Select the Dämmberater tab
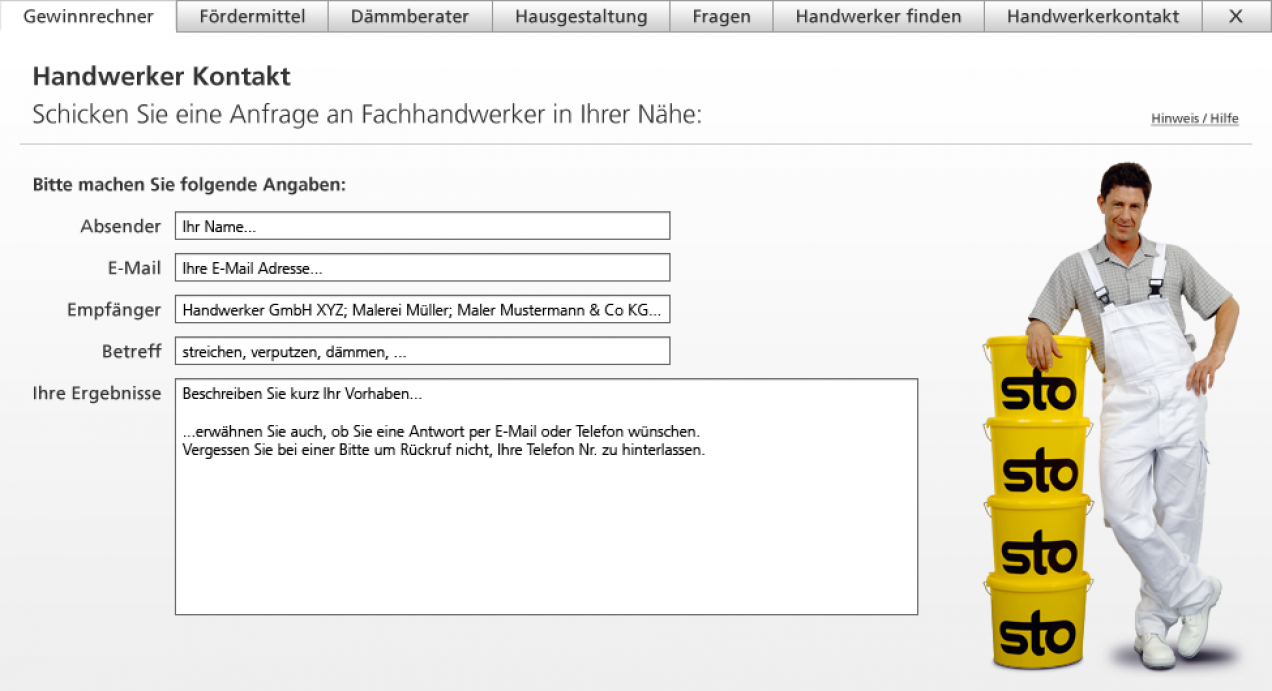 [x=409, y=16]
